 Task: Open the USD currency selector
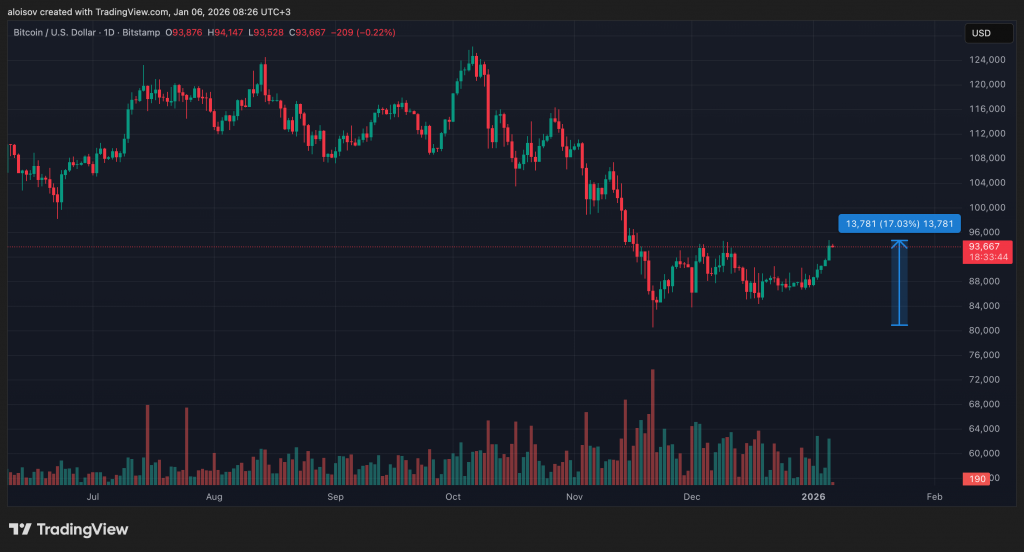point(980,33)
